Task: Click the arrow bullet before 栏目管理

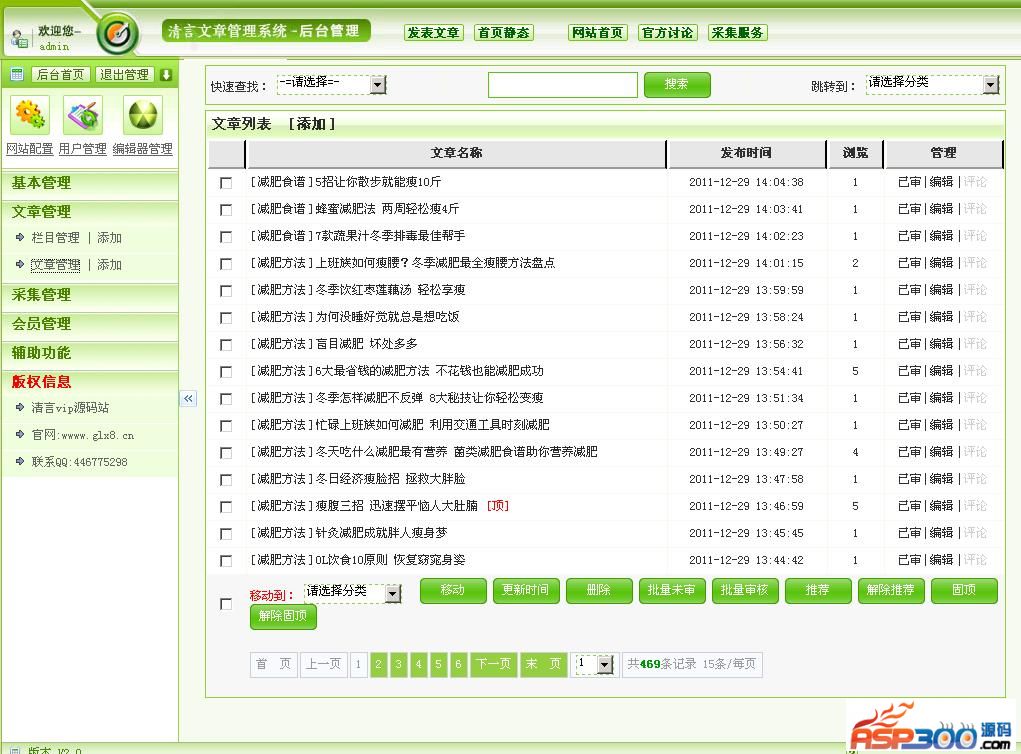Action: tap(20, 238)
